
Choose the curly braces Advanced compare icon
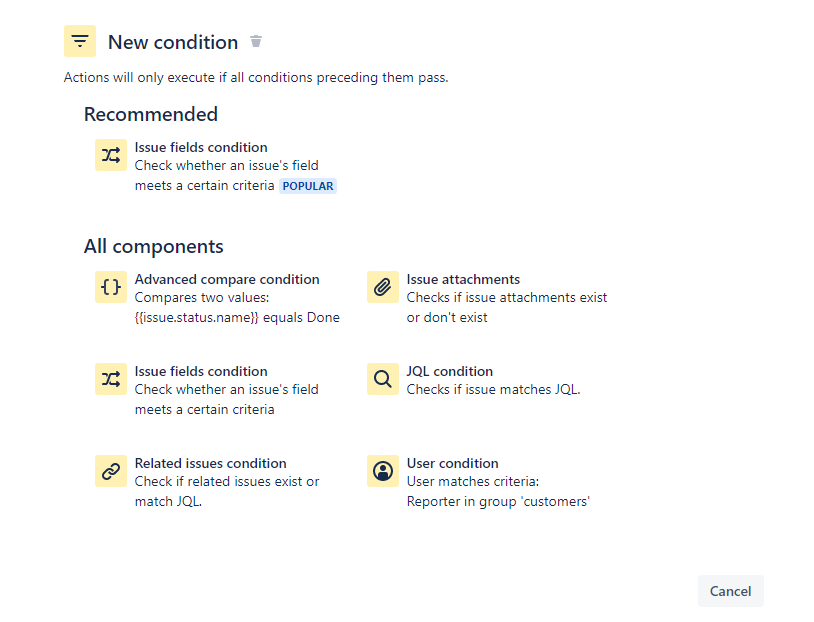(x=111, y=287)
